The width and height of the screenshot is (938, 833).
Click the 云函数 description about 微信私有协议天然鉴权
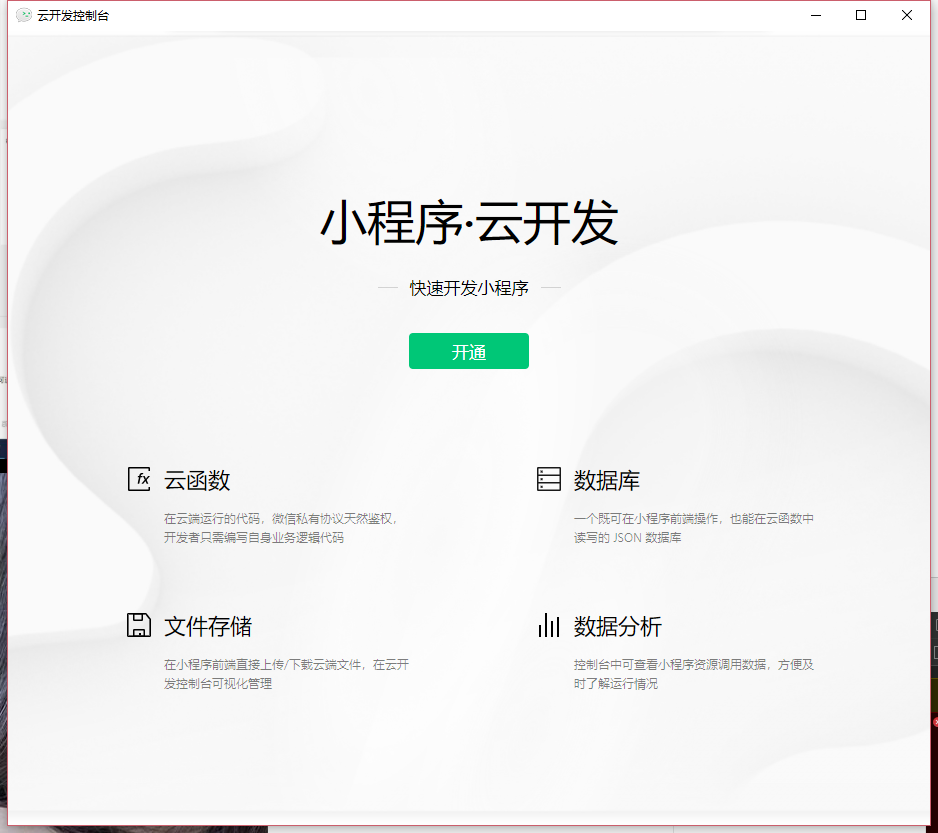coord(281,528)
